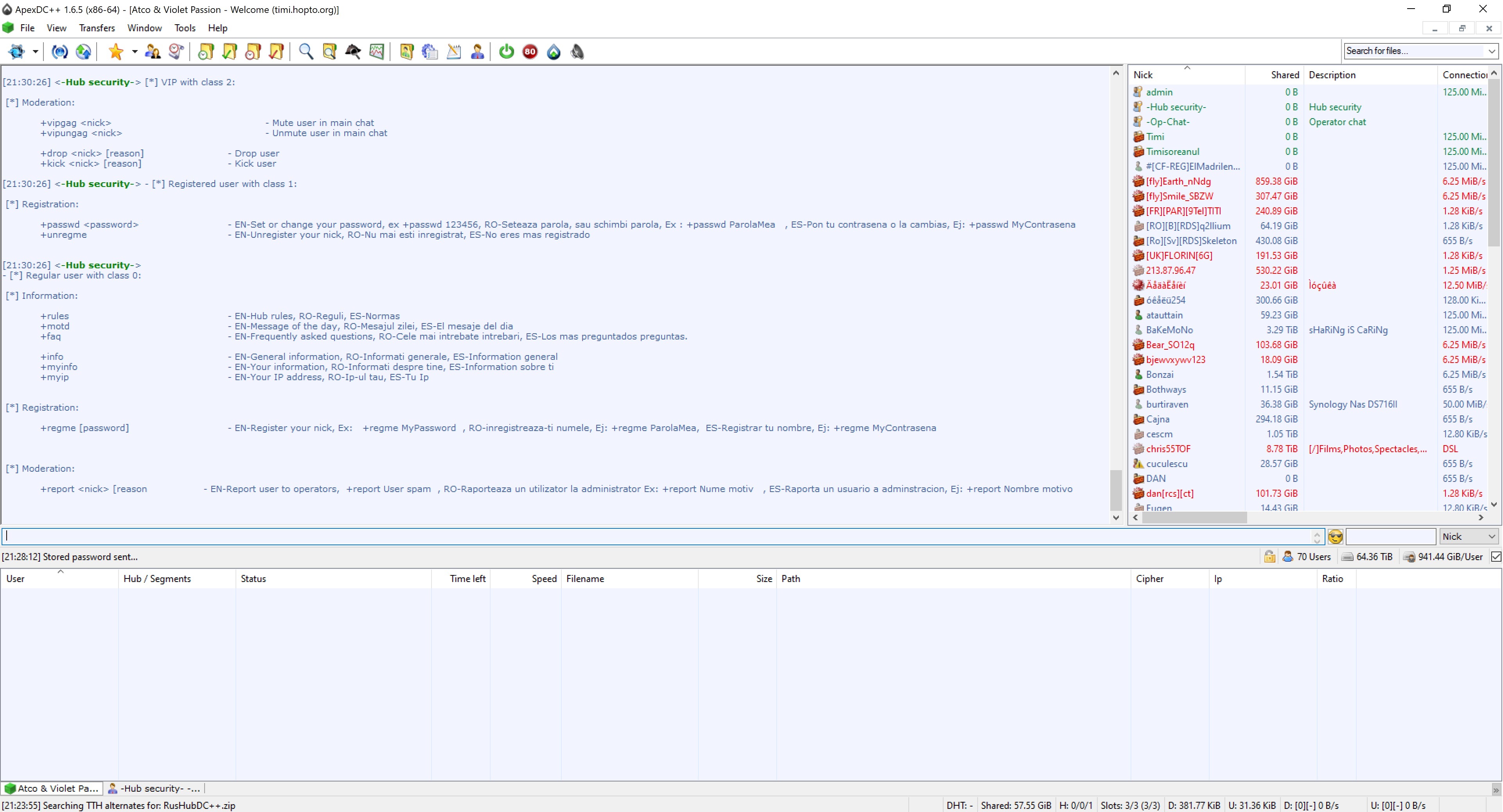Expand the Nick filter dropdown
Viewport: 1503px width, 812px height.
tap(1491, 537)
